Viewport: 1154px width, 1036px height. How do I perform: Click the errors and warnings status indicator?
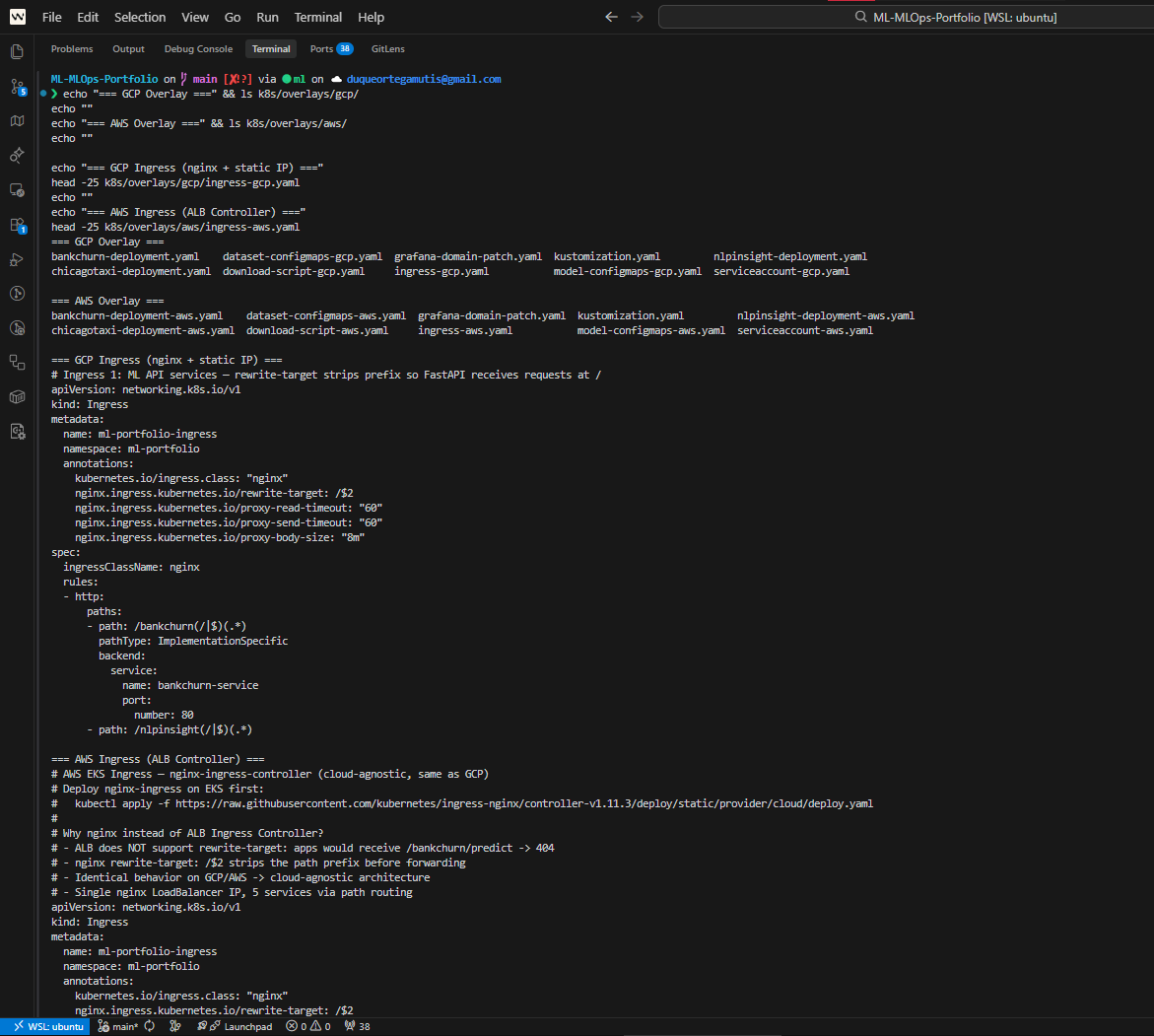(307, 1026)
